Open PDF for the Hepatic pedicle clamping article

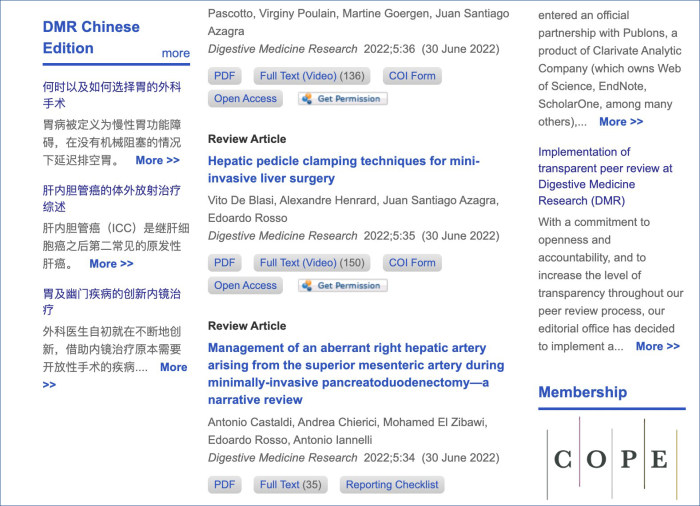pyautogui.click(x=225, y=263)
